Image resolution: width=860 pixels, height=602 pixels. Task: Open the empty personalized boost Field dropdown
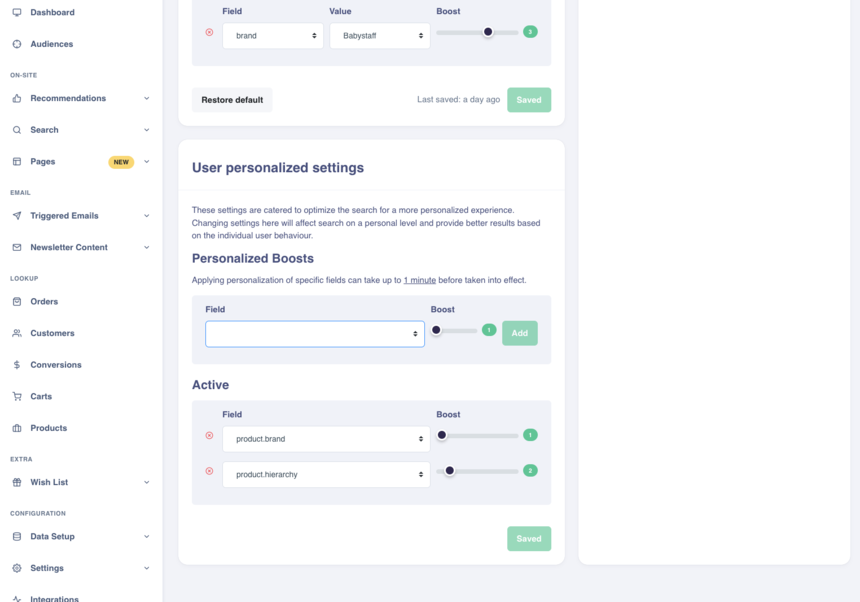coord(314,334)
